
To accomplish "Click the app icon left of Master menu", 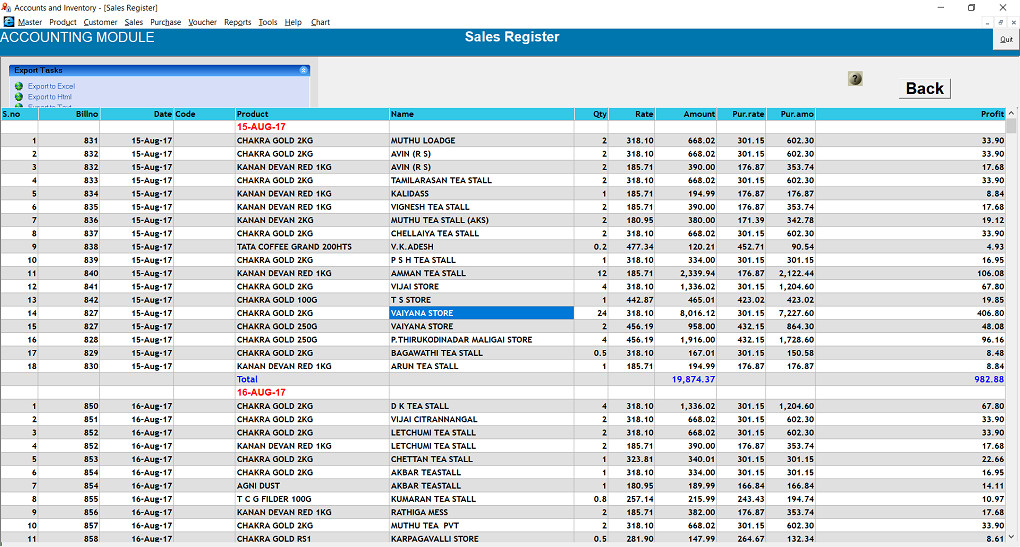I will [x=9, y=22].
